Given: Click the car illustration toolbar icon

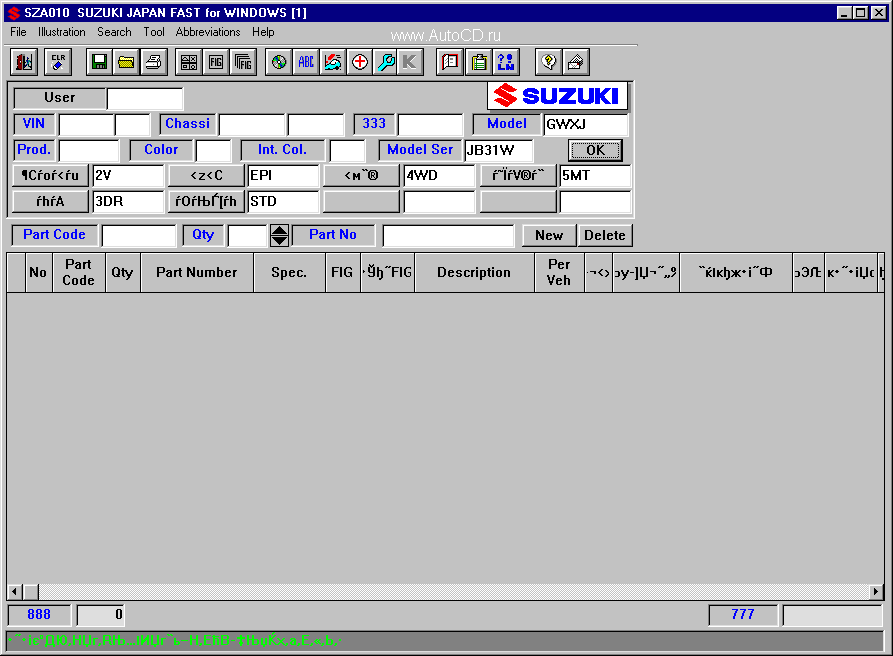Looking at the screenshot, I should point(333,62).
